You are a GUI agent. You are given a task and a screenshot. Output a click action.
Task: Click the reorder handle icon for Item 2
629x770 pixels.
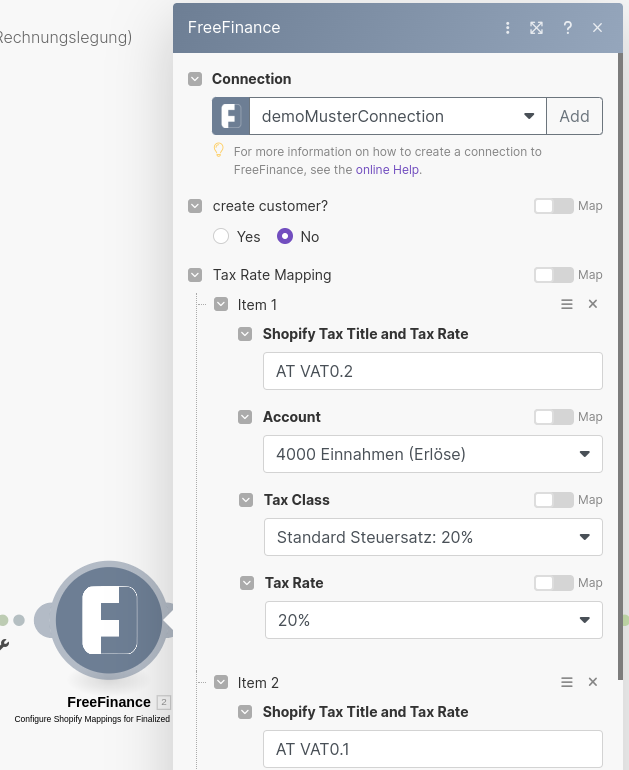567,682
